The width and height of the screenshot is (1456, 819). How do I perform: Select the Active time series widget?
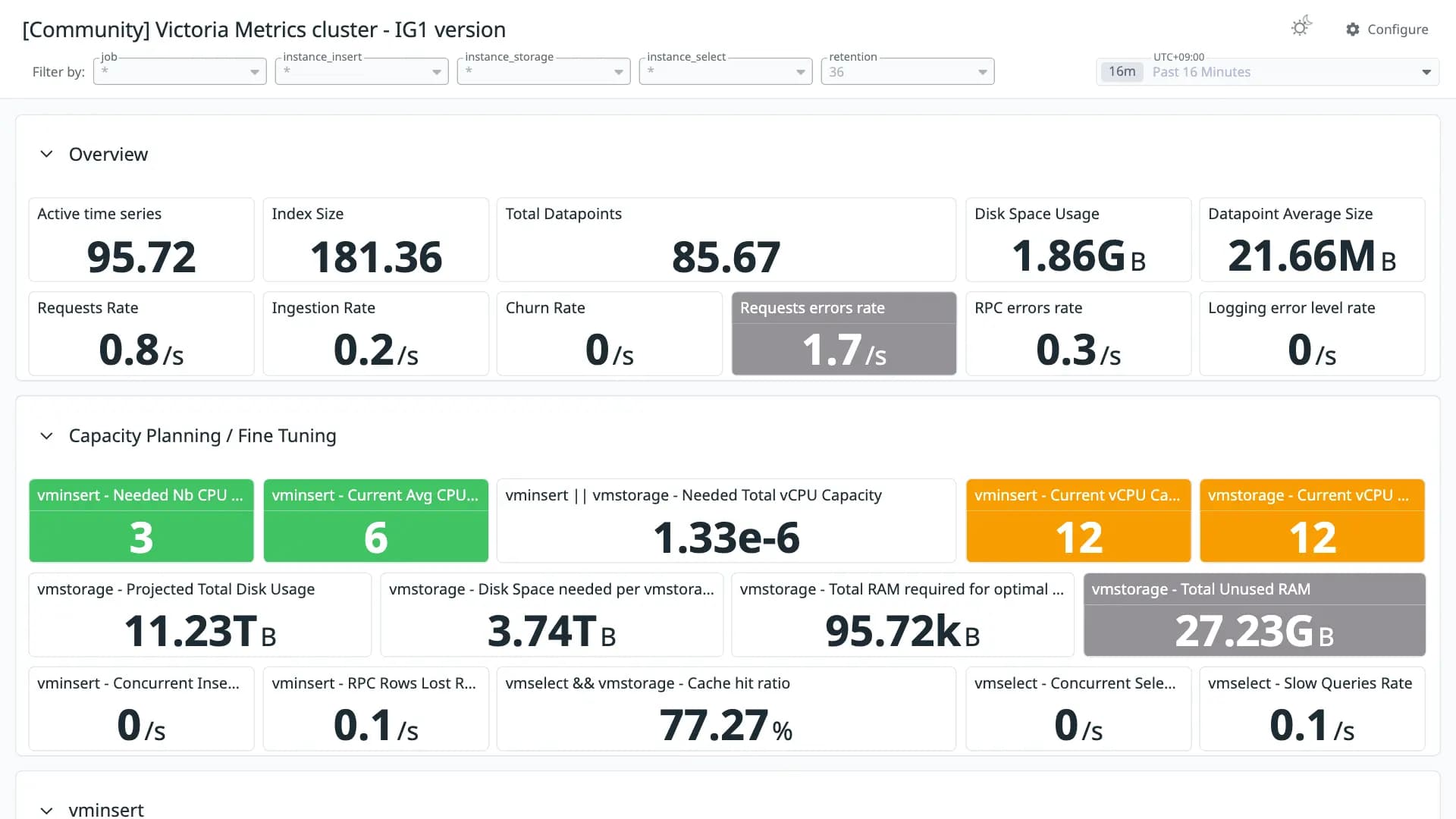pos(141,240)
